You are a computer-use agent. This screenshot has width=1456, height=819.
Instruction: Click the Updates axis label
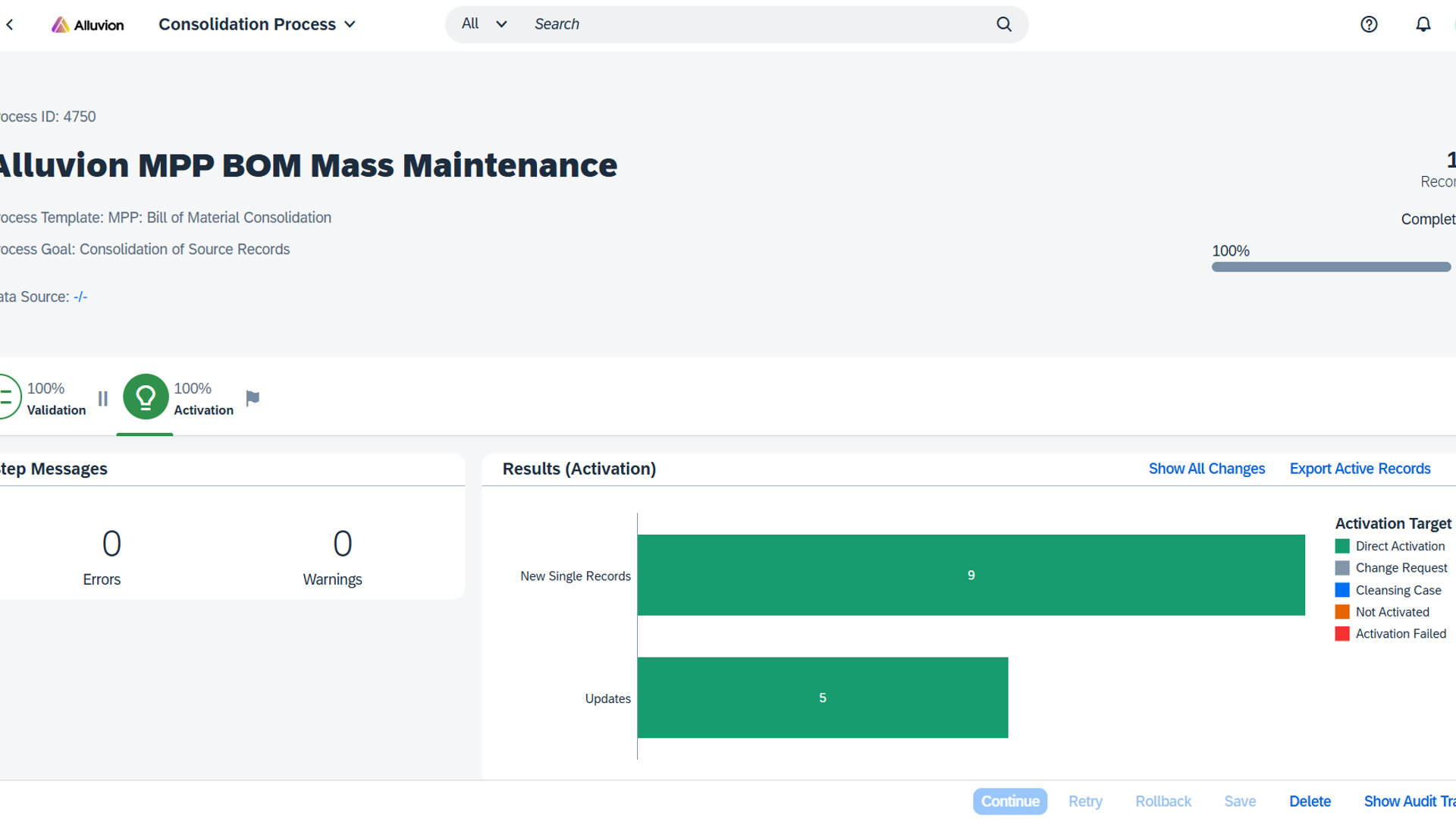click(607, 698)
